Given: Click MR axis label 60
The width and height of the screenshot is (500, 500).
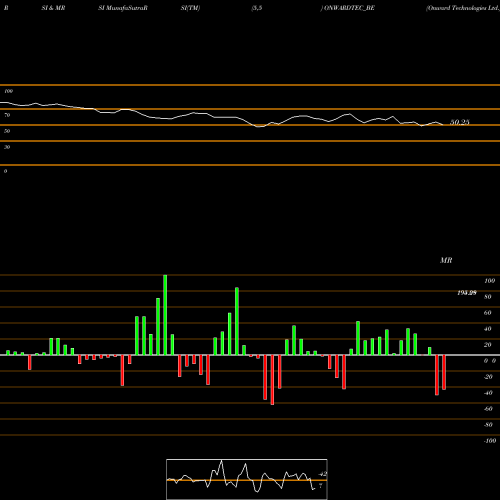Looking at the screenshot, I should 488,313.
